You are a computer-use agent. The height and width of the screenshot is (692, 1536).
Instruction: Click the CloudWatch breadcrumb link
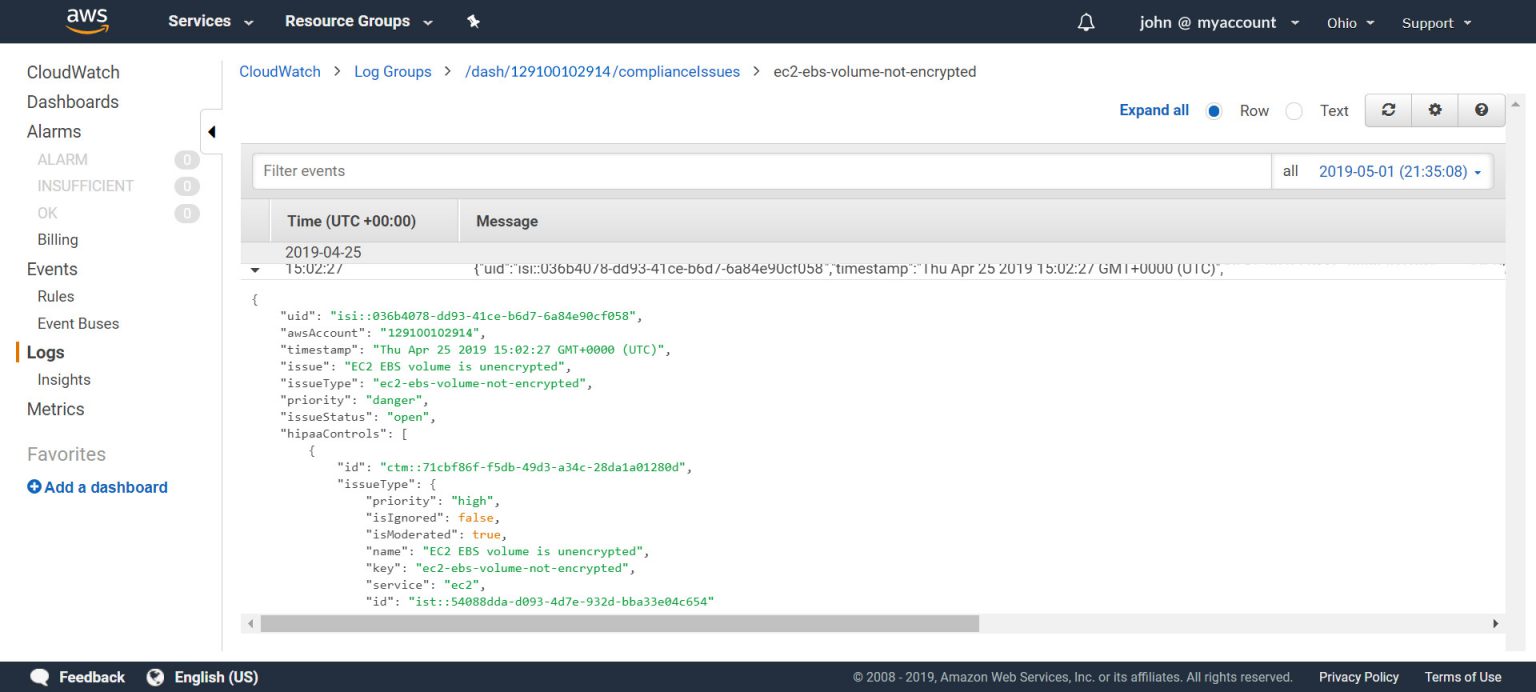pos(280,72)
